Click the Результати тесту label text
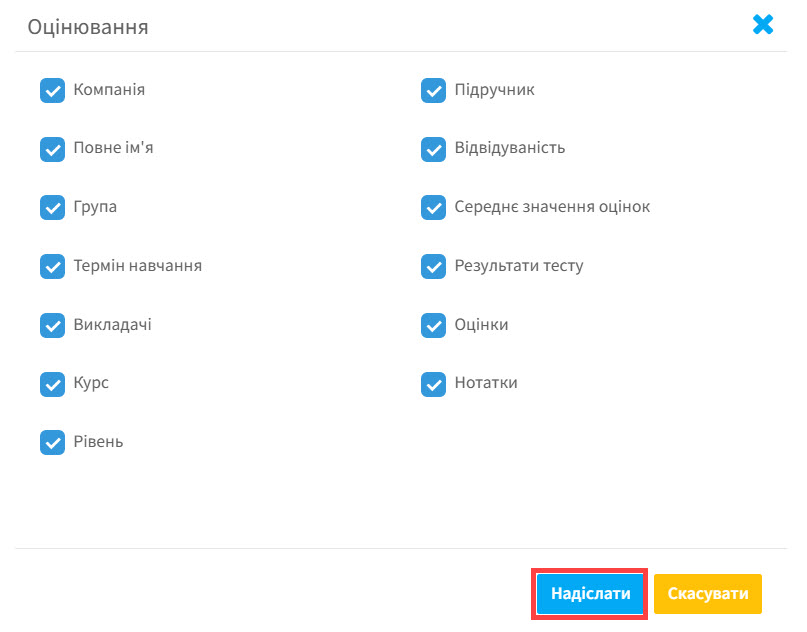Viewport: 807px width, 632px height. click(518, 266)
